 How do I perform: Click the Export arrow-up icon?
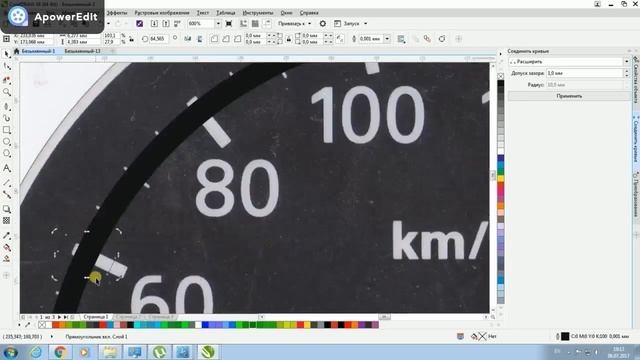165,24
